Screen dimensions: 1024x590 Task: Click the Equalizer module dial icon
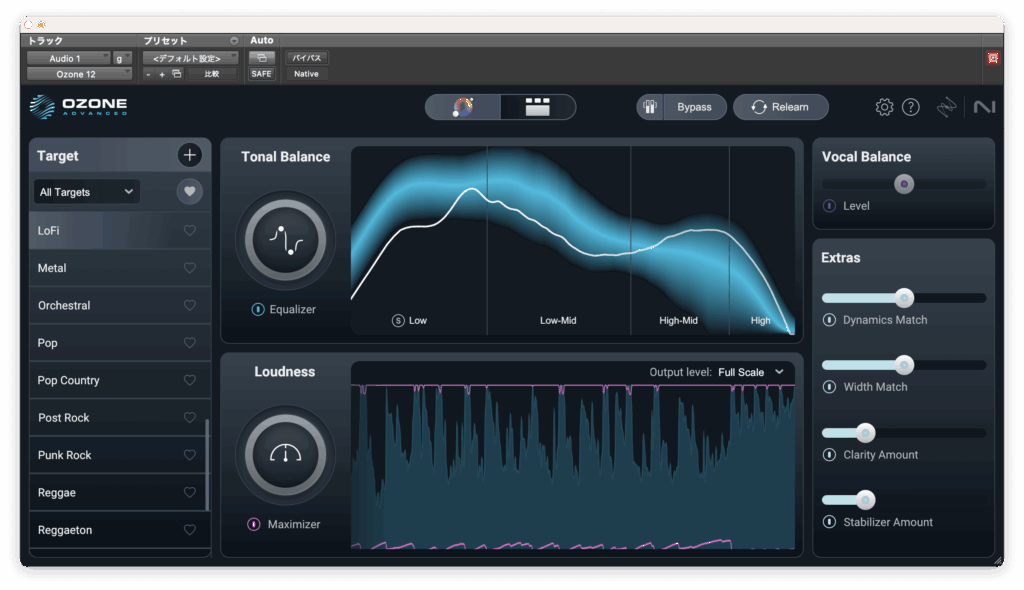pyautogui.click(x=285, y=240)
